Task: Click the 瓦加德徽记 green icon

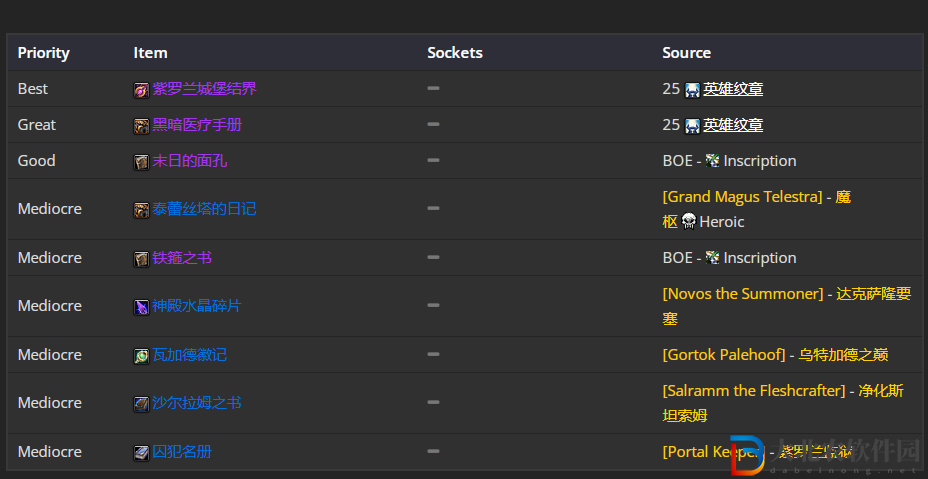Action: 141,356
